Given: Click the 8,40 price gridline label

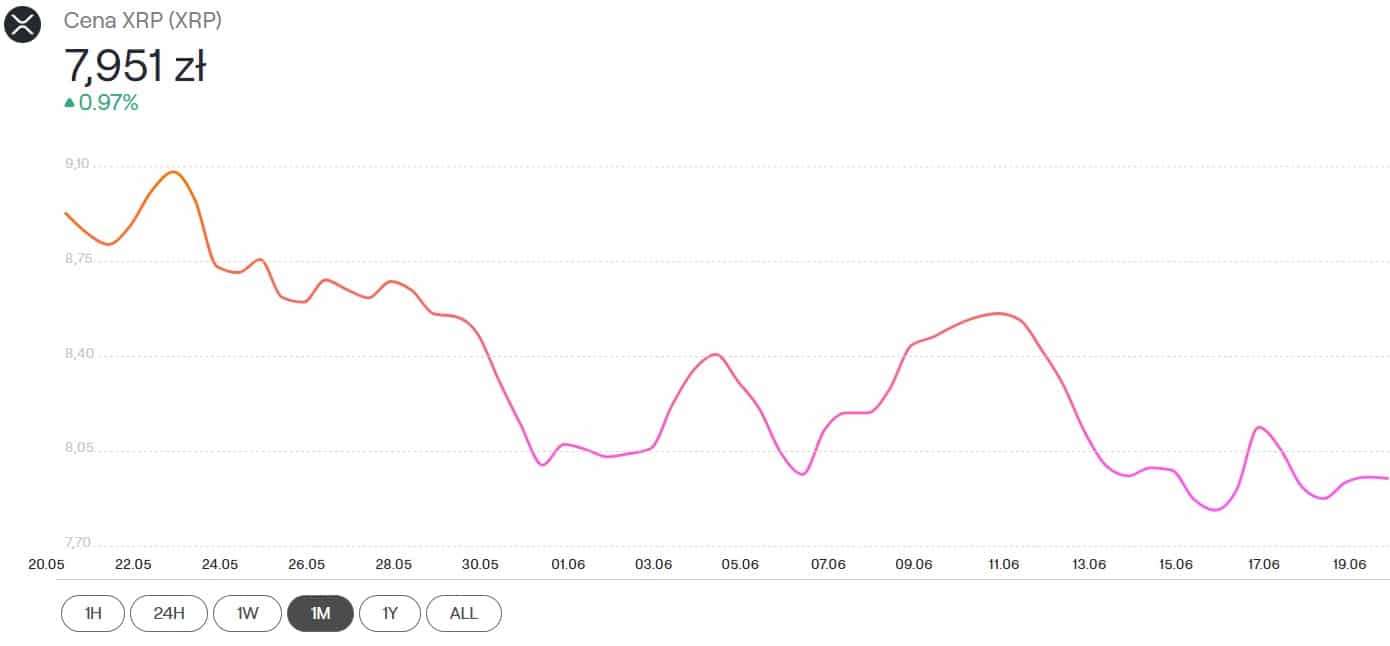Looking at the screenshot, I should point(76,354).
